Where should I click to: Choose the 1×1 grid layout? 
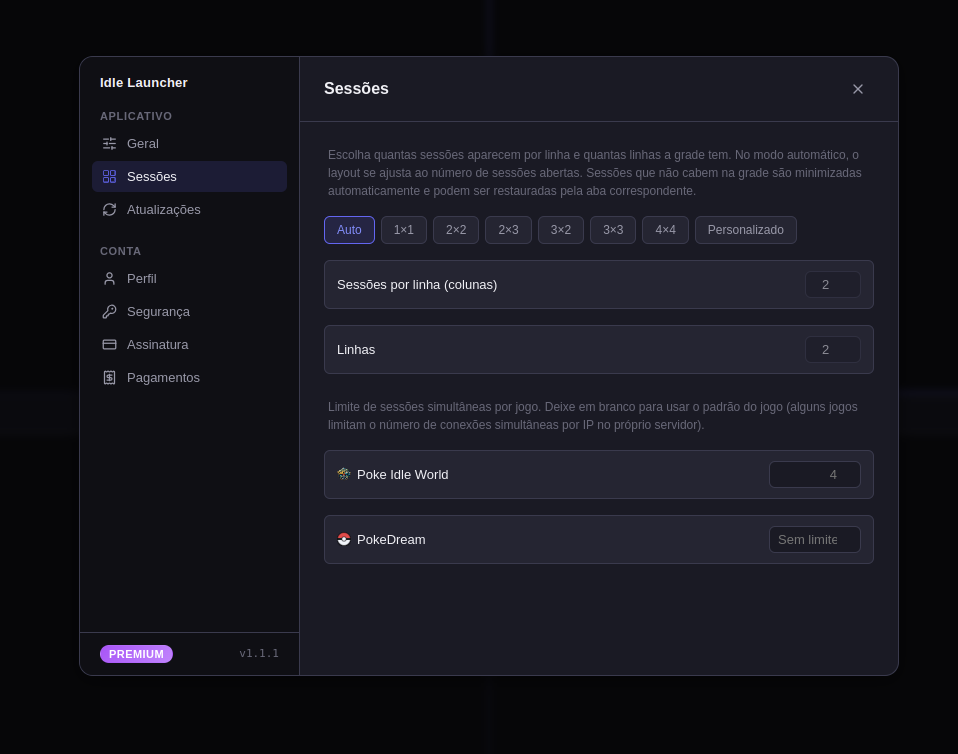coord(404,230)
